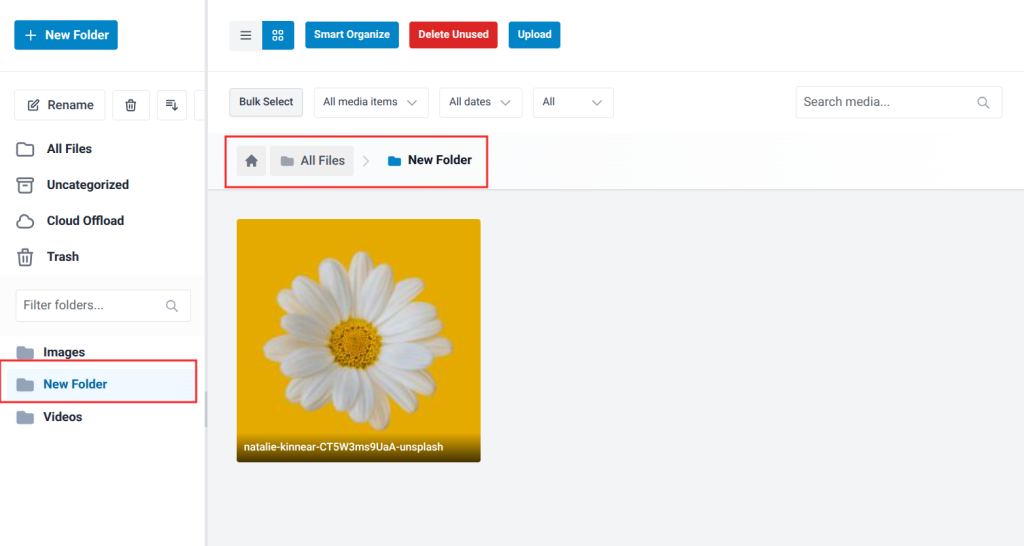
Task: Click the Filter folders input field
Action: point(103,306)
